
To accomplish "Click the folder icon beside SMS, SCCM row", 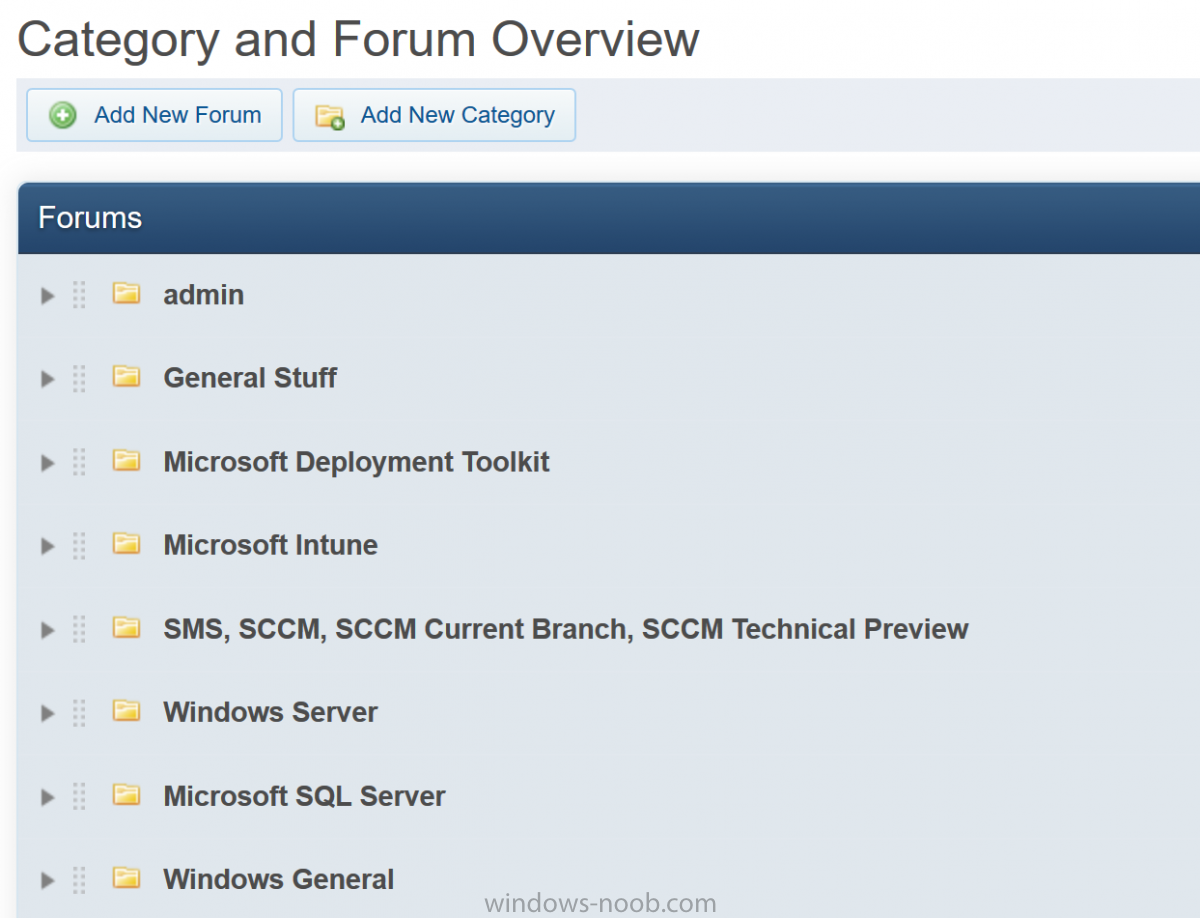I will tap(126, 628).
